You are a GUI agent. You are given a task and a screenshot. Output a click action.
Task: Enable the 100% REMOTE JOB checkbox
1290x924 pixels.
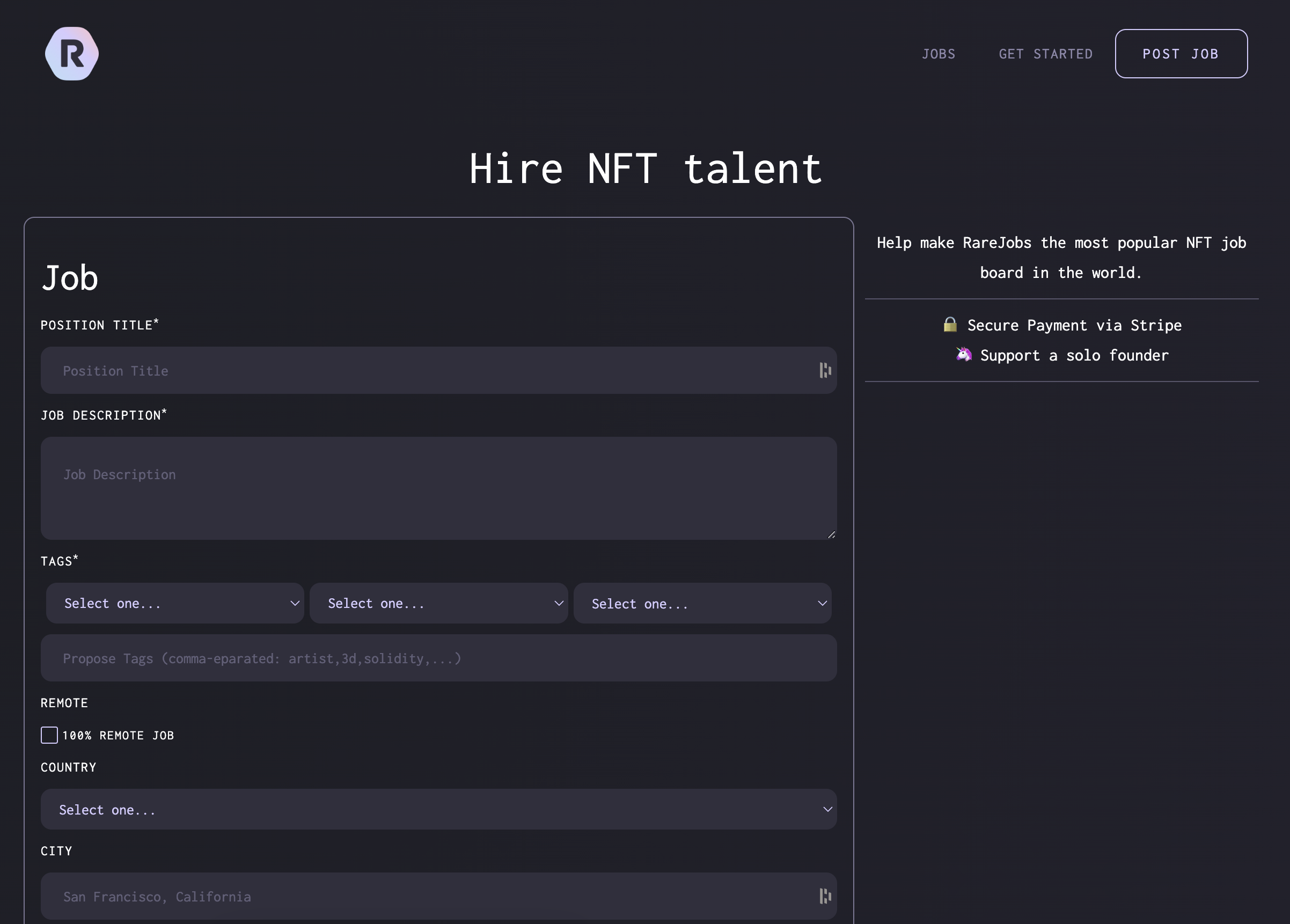tap(49, 735)
